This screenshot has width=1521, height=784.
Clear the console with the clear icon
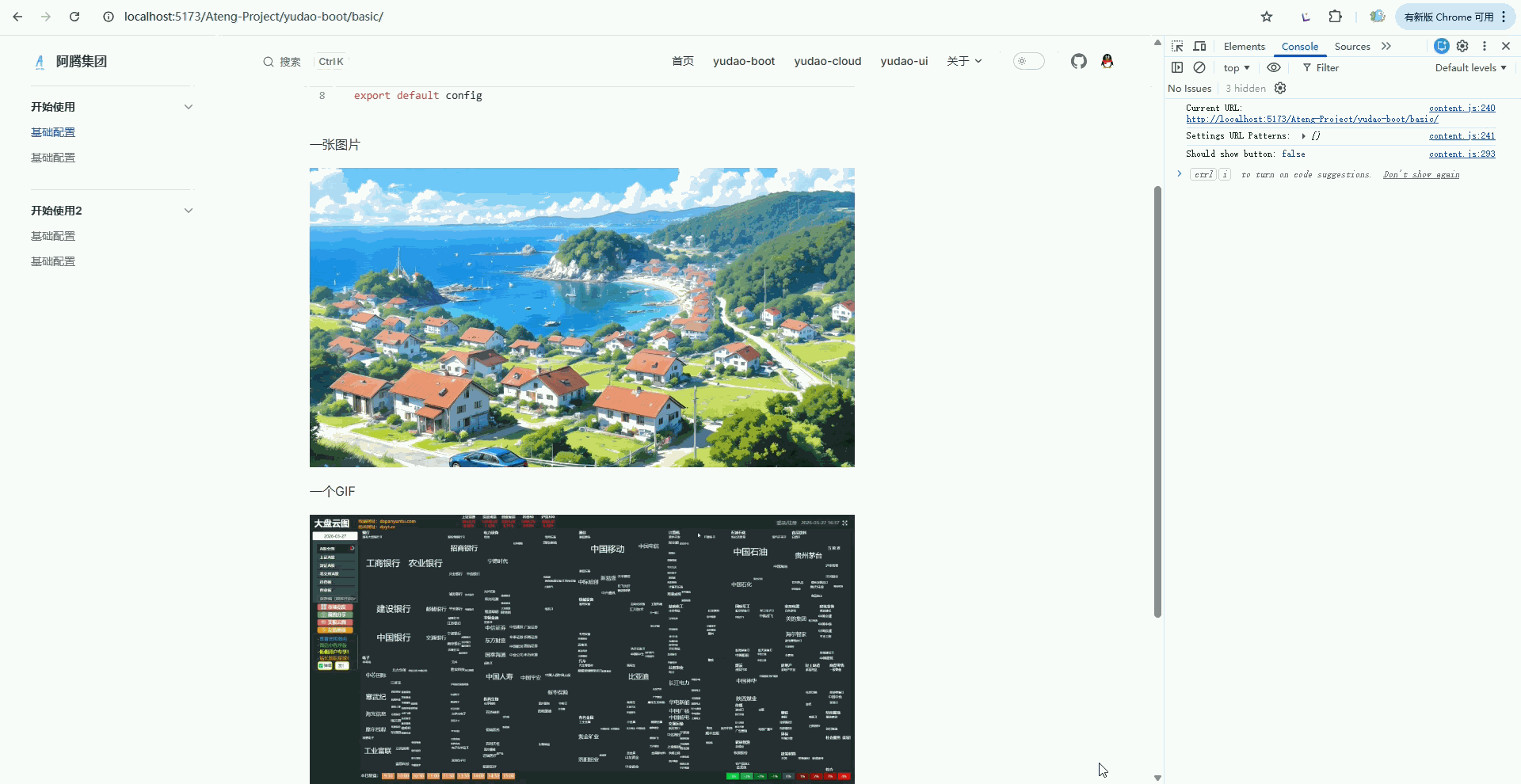[1199, 67]
